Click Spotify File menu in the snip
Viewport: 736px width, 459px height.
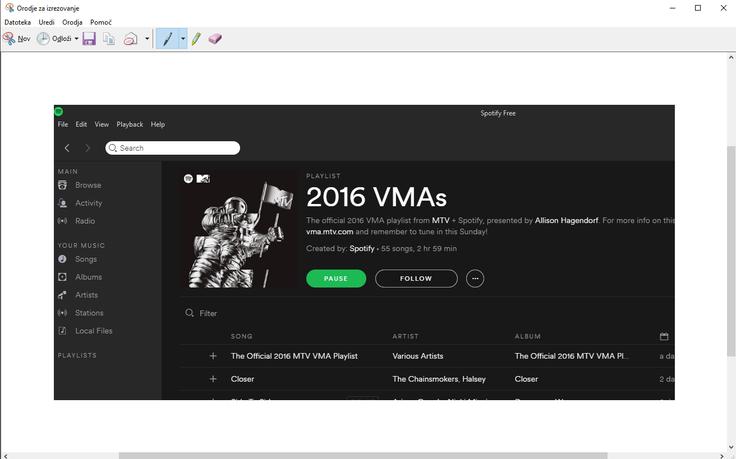63,124
